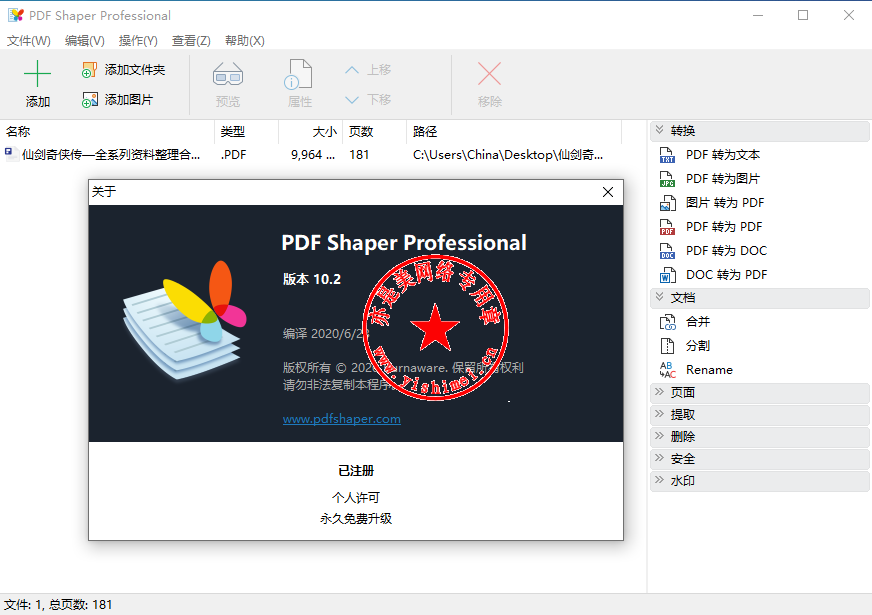Click the Move Up (上移) arrow
The width and height of the screenshot is (872, 615).
coord(351,70)
